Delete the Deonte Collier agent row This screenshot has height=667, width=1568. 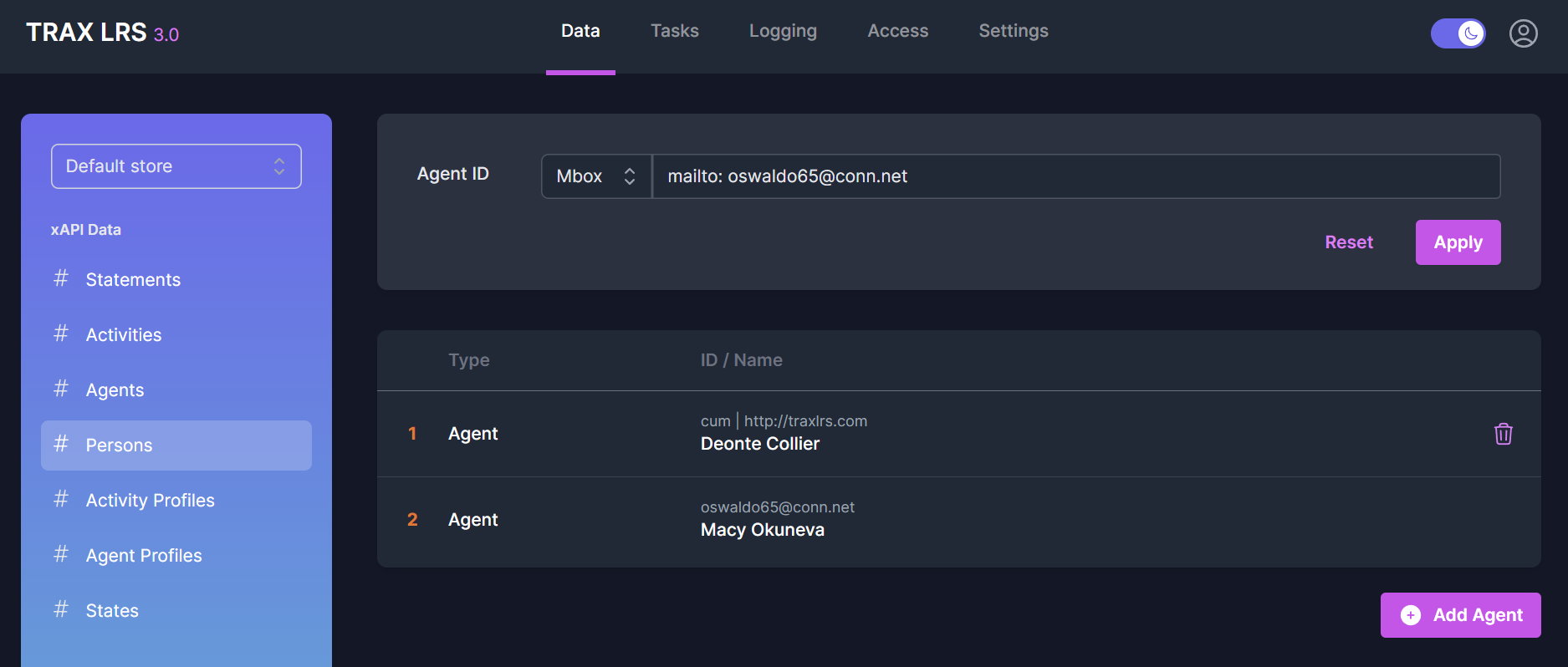click(1503, 434)
